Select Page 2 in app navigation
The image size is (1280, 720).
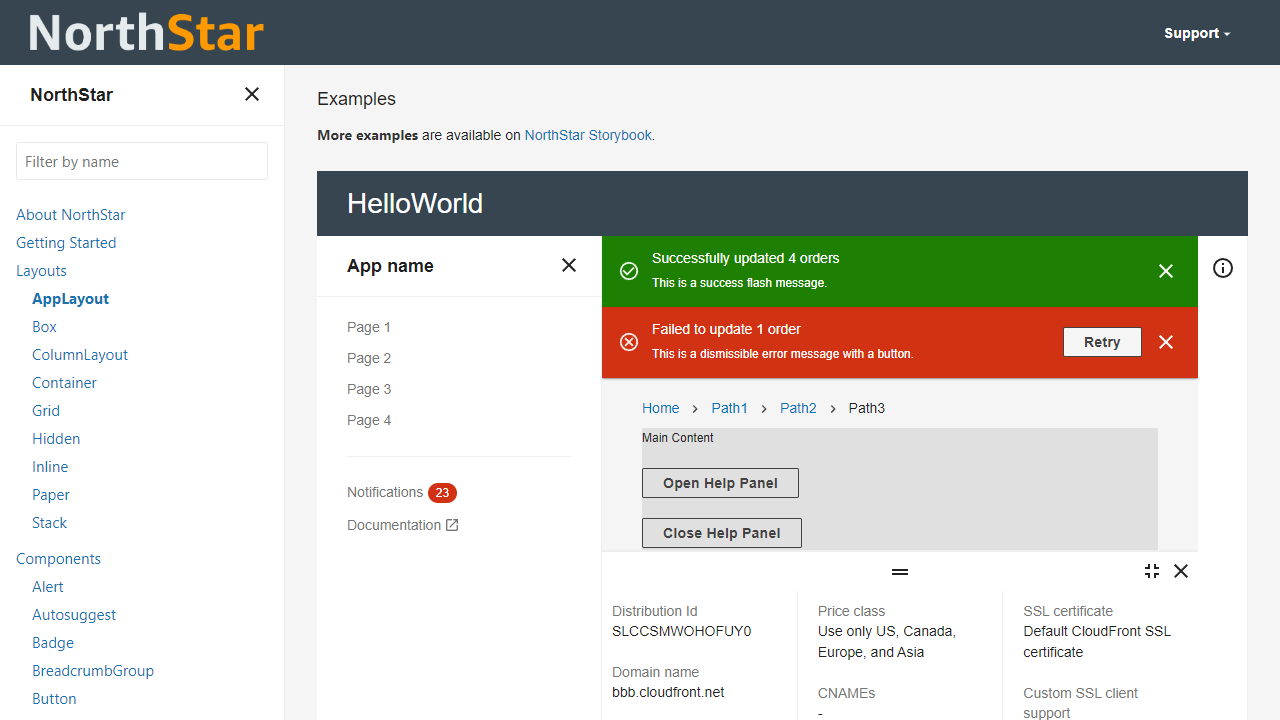[369, 358]
